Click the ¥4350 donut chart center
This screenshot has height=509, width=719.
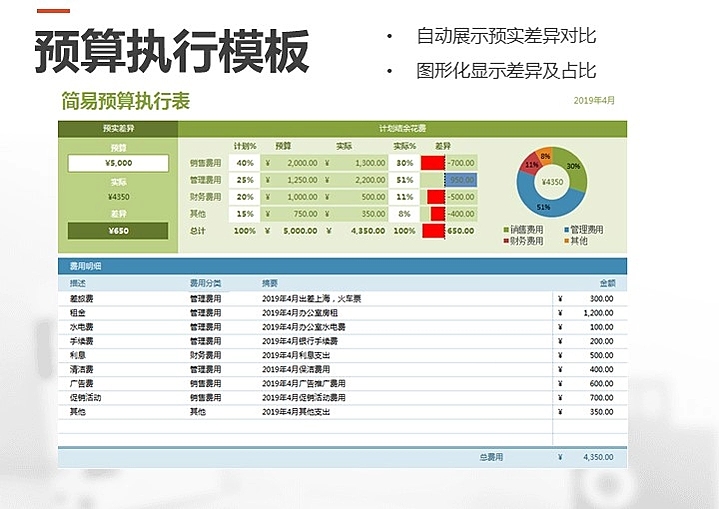(x=551, y=182)
